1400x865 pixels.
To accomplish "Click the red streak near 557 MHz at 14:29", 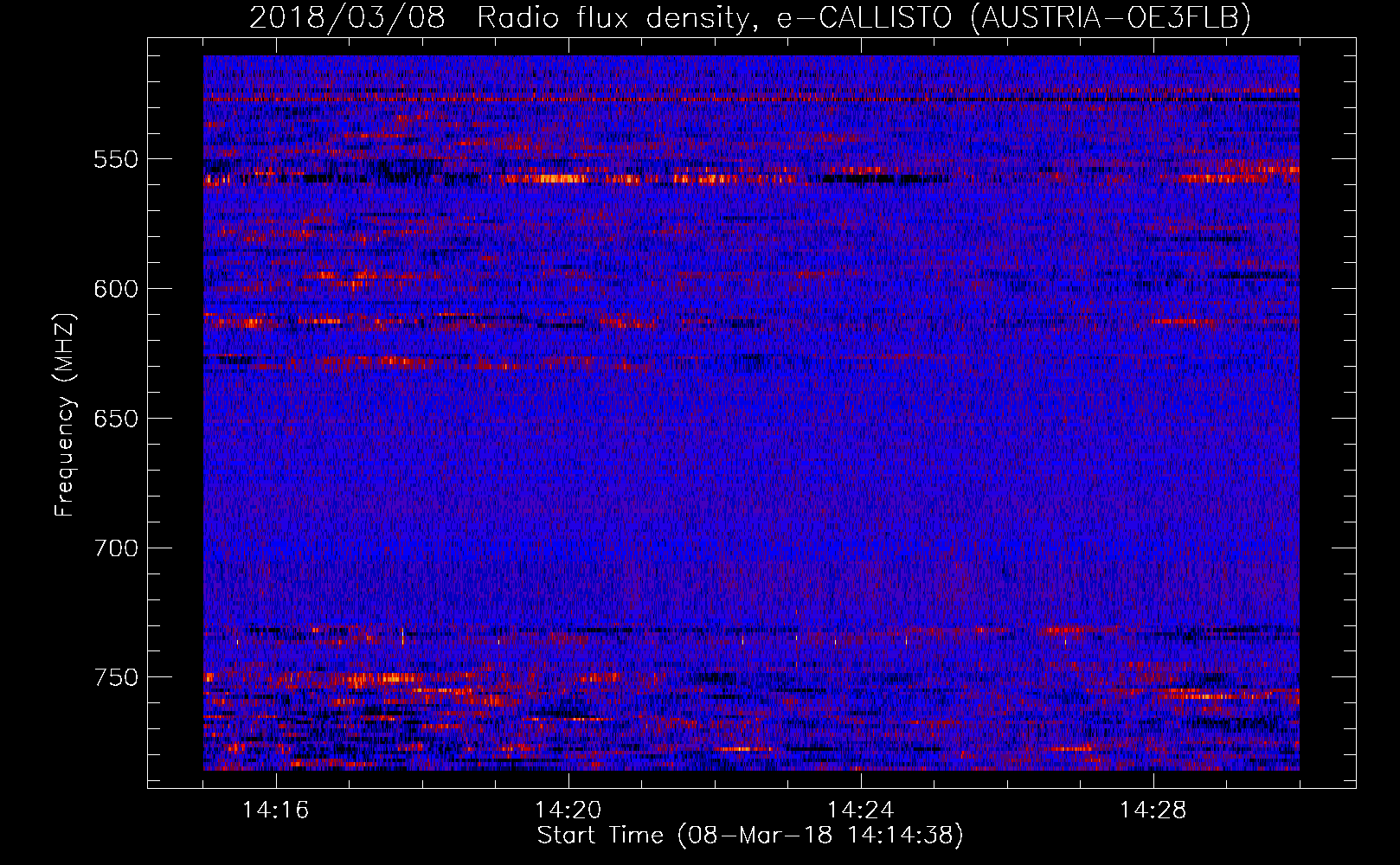I will pos(1229,178).
